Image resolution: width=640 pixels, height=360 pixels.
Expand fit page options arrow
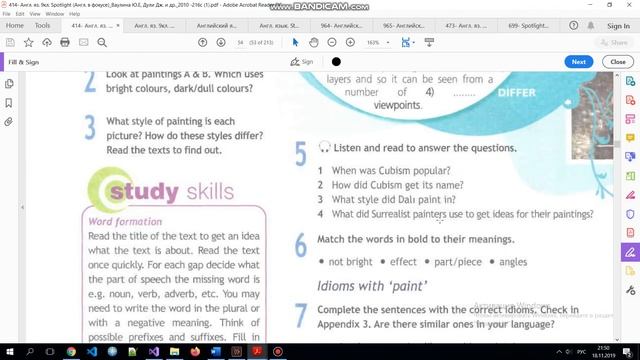pos(413,42)
